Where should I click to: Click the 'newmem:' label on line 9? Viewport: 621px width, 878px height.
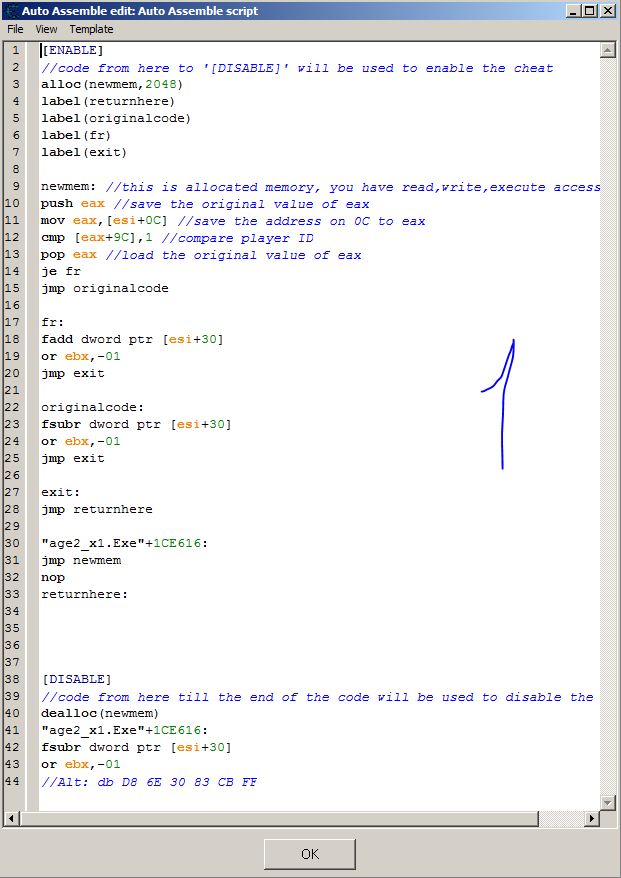tap(68, 186)
